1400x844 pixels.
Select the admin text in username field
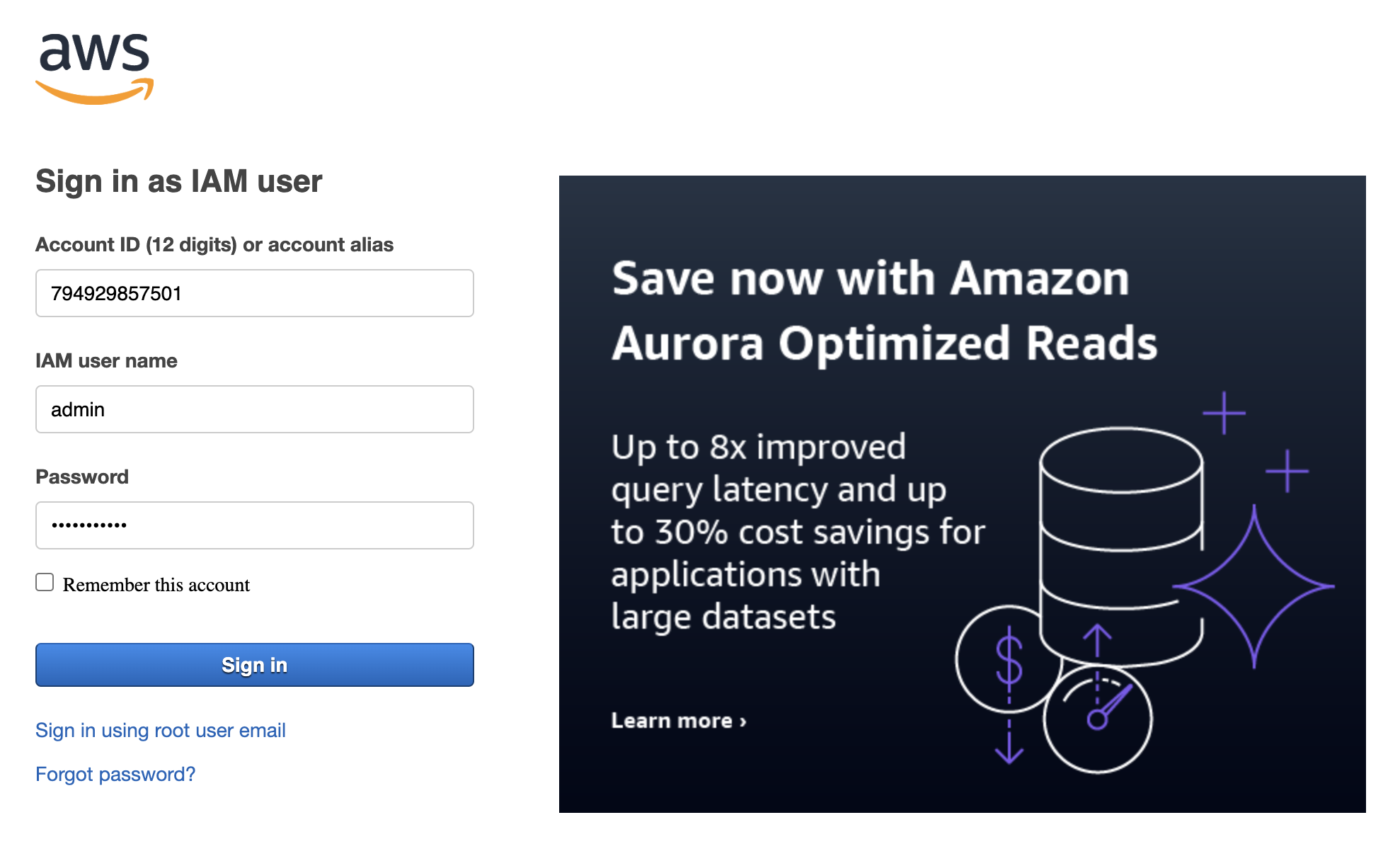tap(77, 409)
